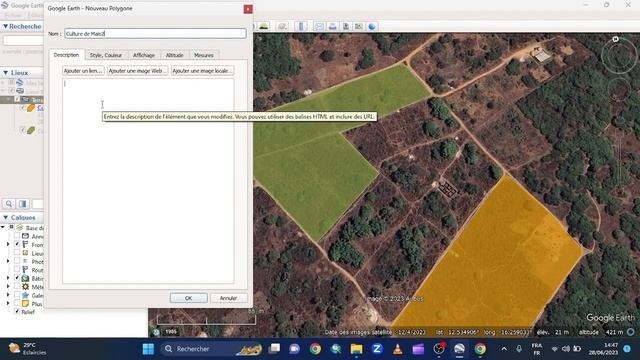640x360 pixels.
Task: Click the Ajouter une image locale button
Action: [202, 71]
